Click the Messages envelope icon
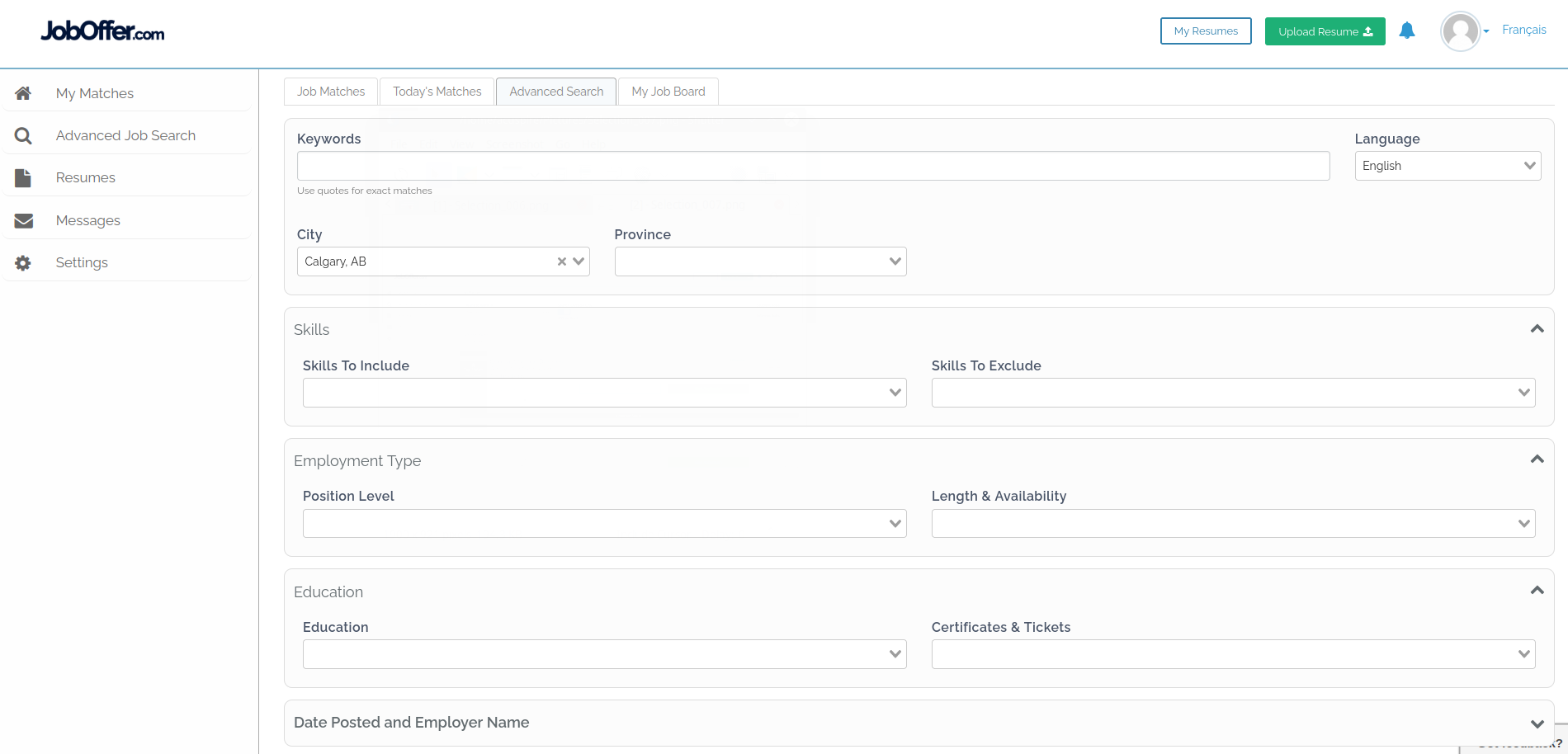Viewport: 1568px width, 754px height. pos(22,220)
